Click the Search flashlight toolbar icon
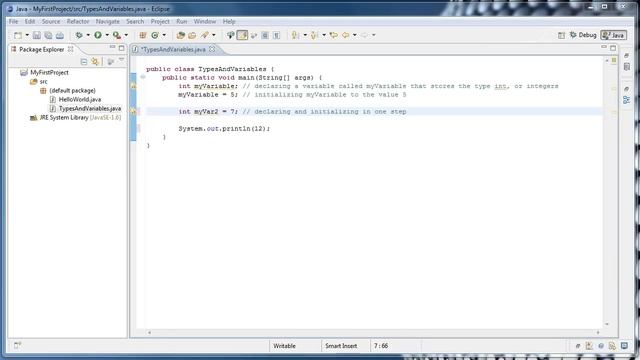The image size is (640, 360). [x=205, y=35]
